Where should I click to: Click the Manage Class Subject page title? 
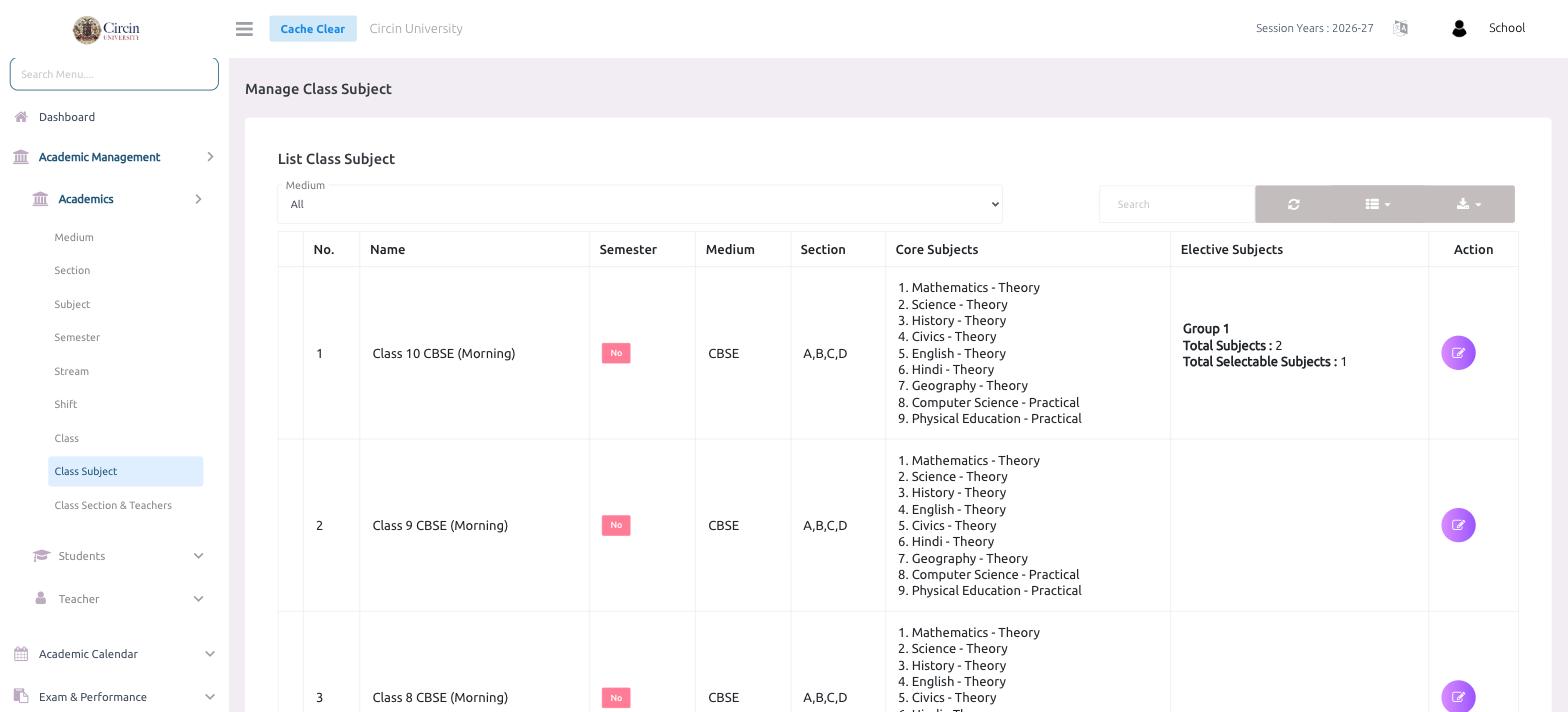(318, 89)
